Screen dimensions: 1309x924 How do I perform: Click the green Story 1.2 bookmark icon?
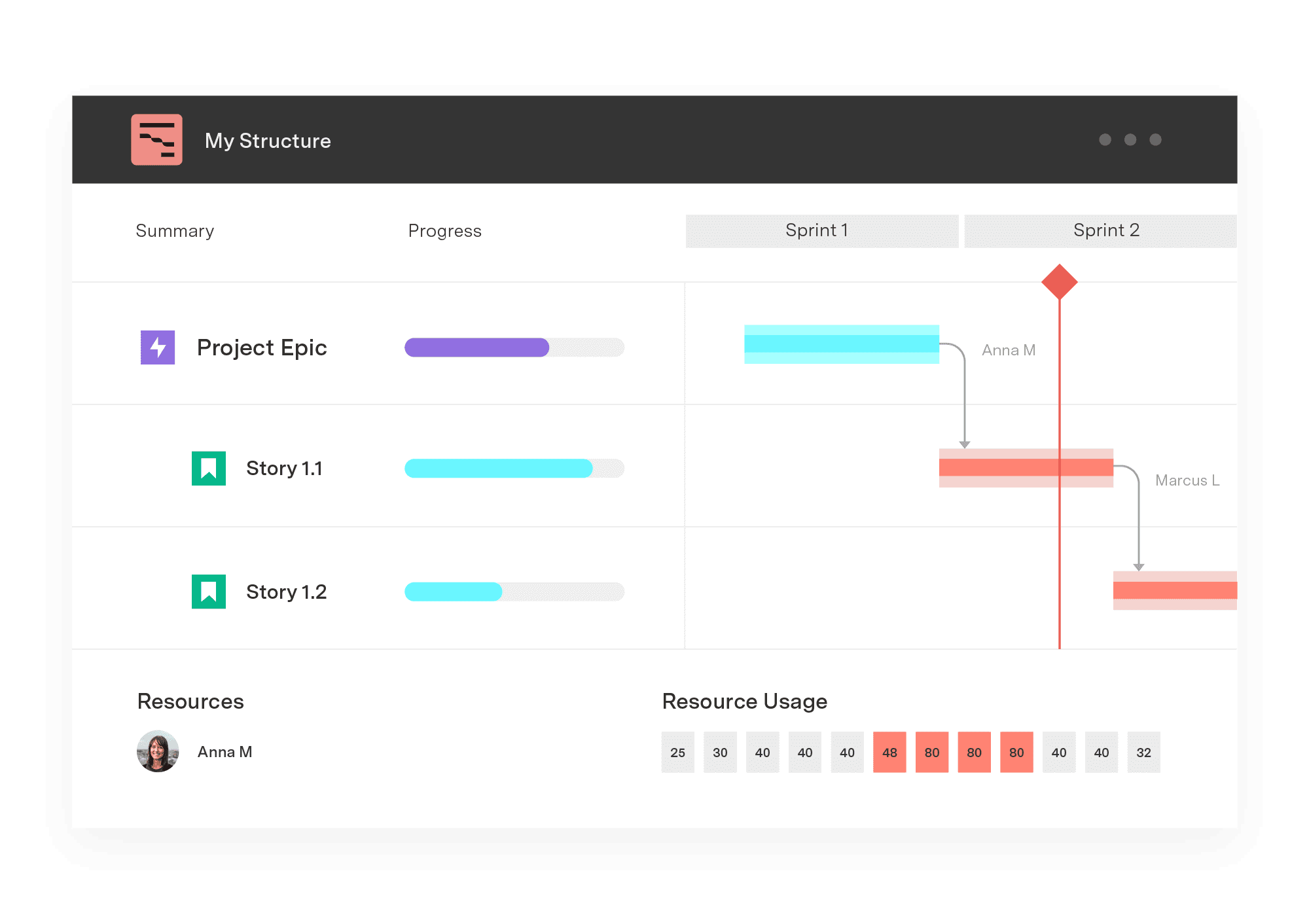coord(209,592)
